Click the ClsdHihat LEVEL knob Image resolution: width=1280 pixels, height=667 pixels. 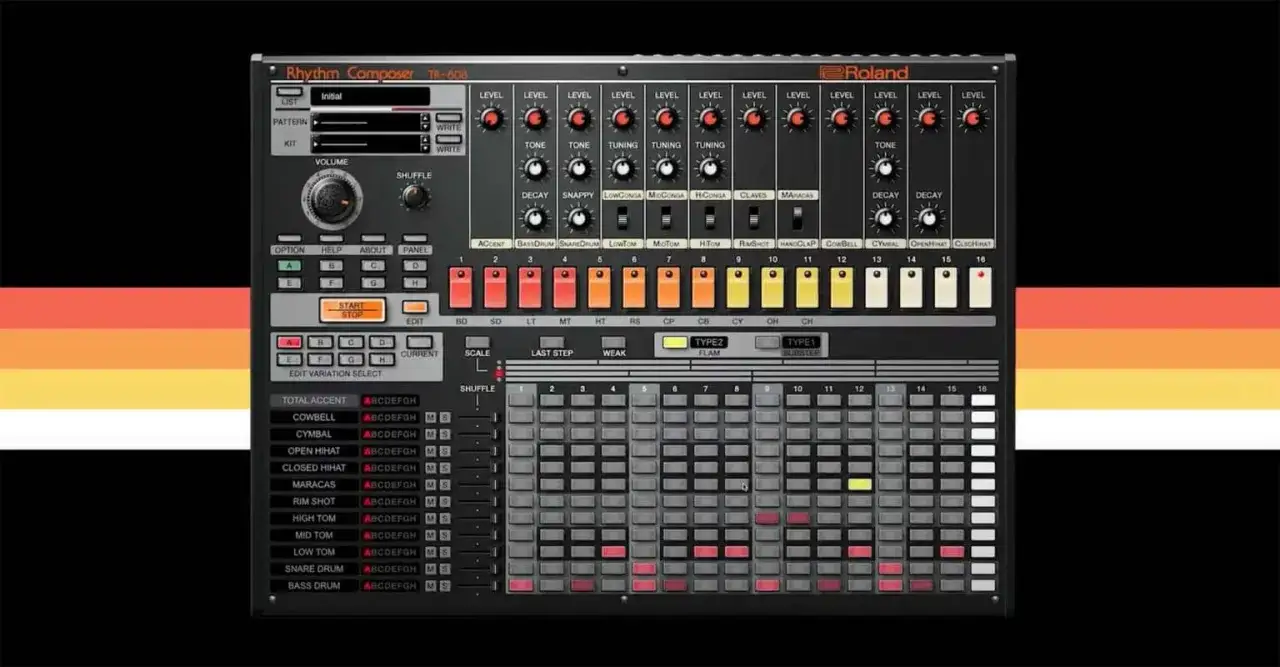[973, 119]
